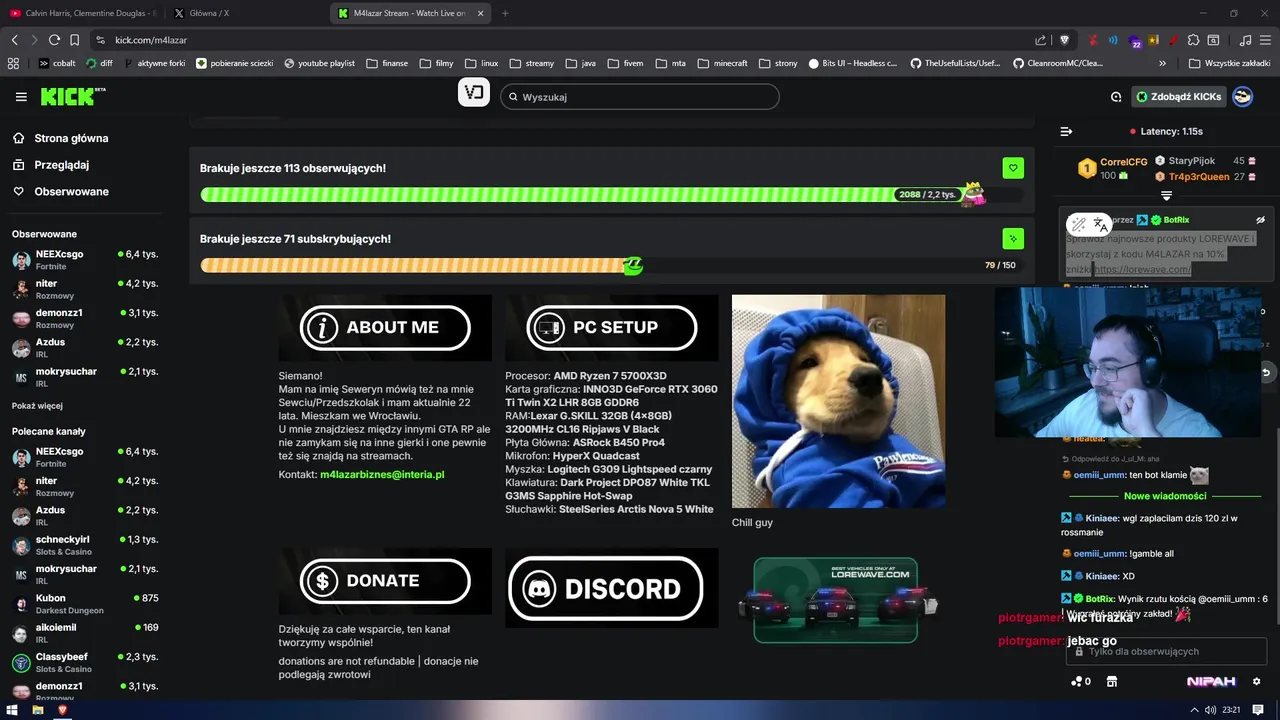Open the linux bookmark folder
1280x720 pixels.
point(481,63)
